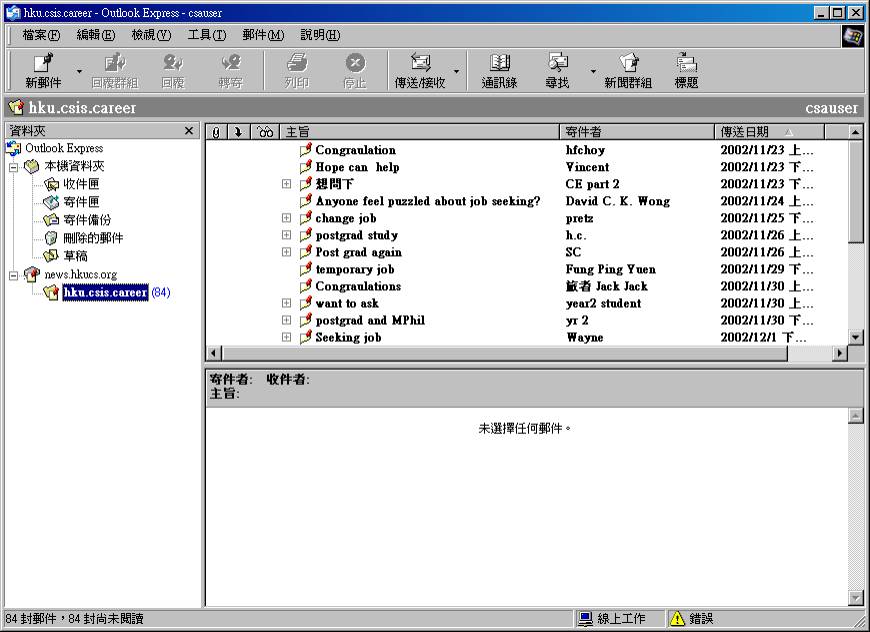
Task: Sort messages by the 寄件者 sender column
Action: coord(638,132)
